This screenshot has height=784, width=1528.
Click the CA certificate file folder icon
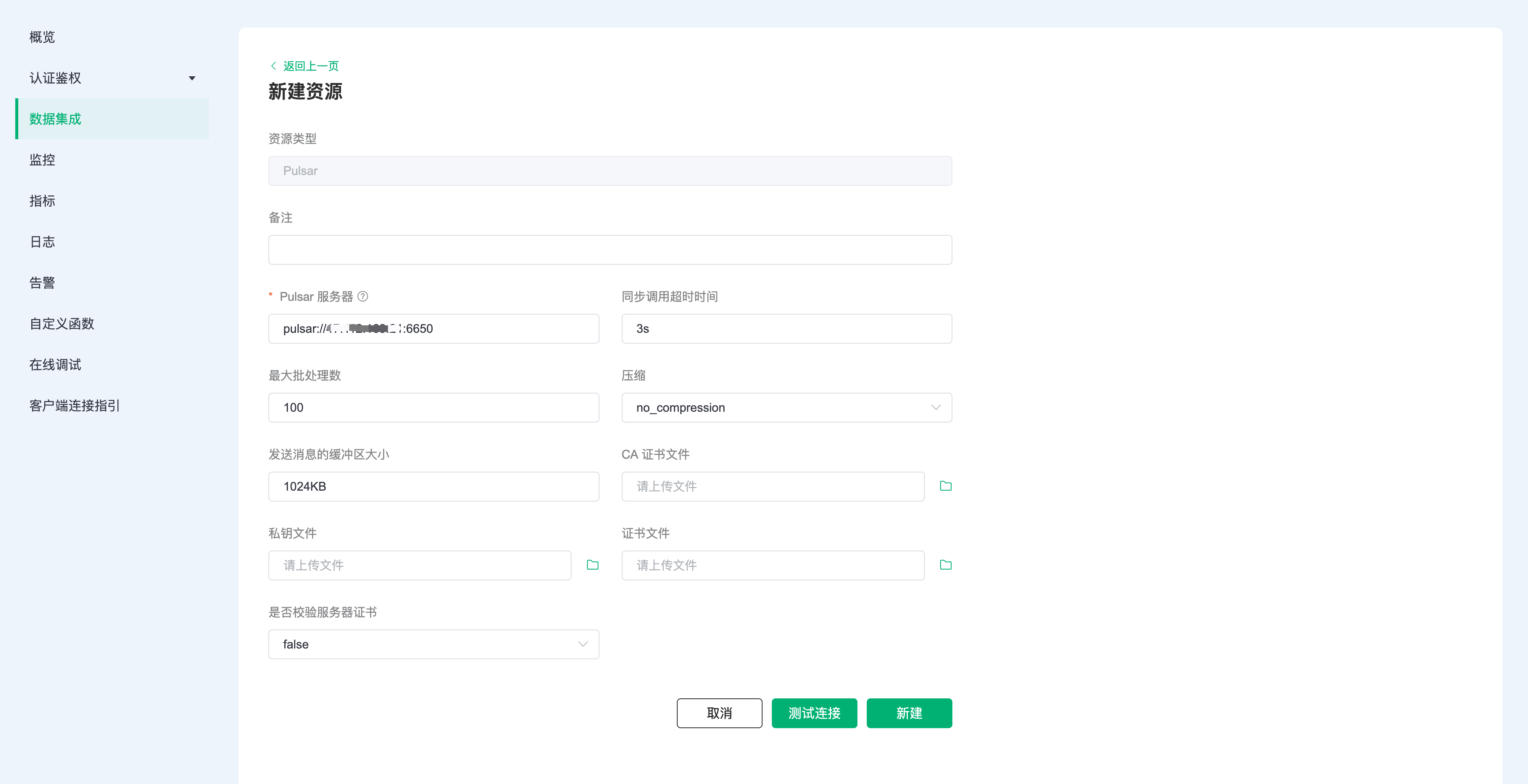[x=946, y=486]
